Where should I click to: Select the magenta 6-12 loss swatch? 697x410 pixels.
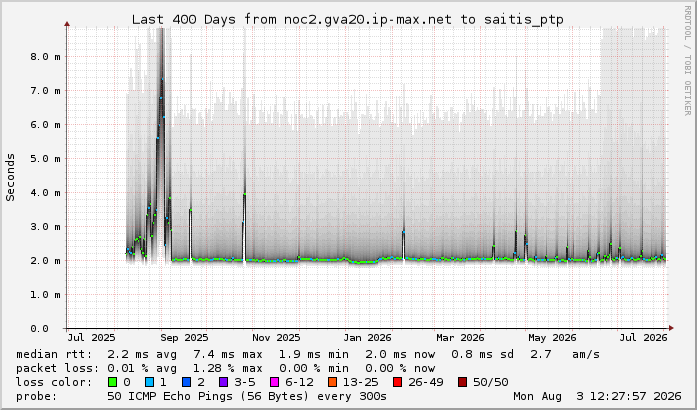[x=274, y=382]
